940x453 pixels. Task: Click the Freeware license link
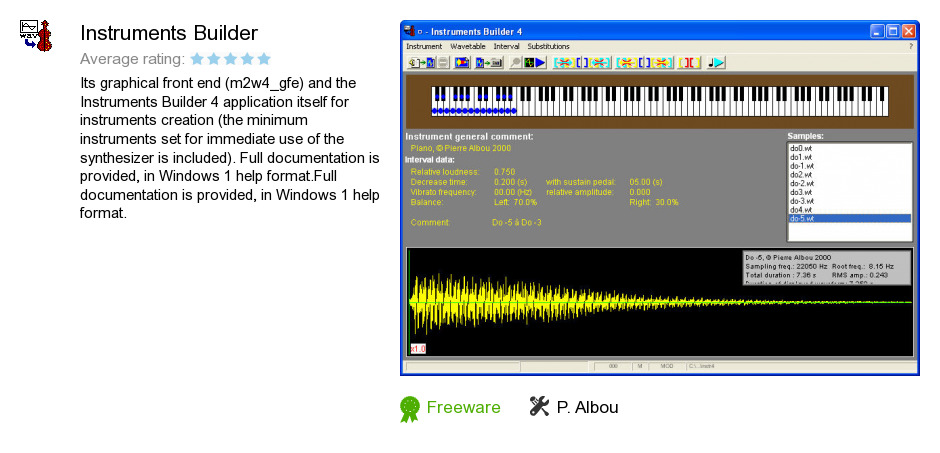463,407
